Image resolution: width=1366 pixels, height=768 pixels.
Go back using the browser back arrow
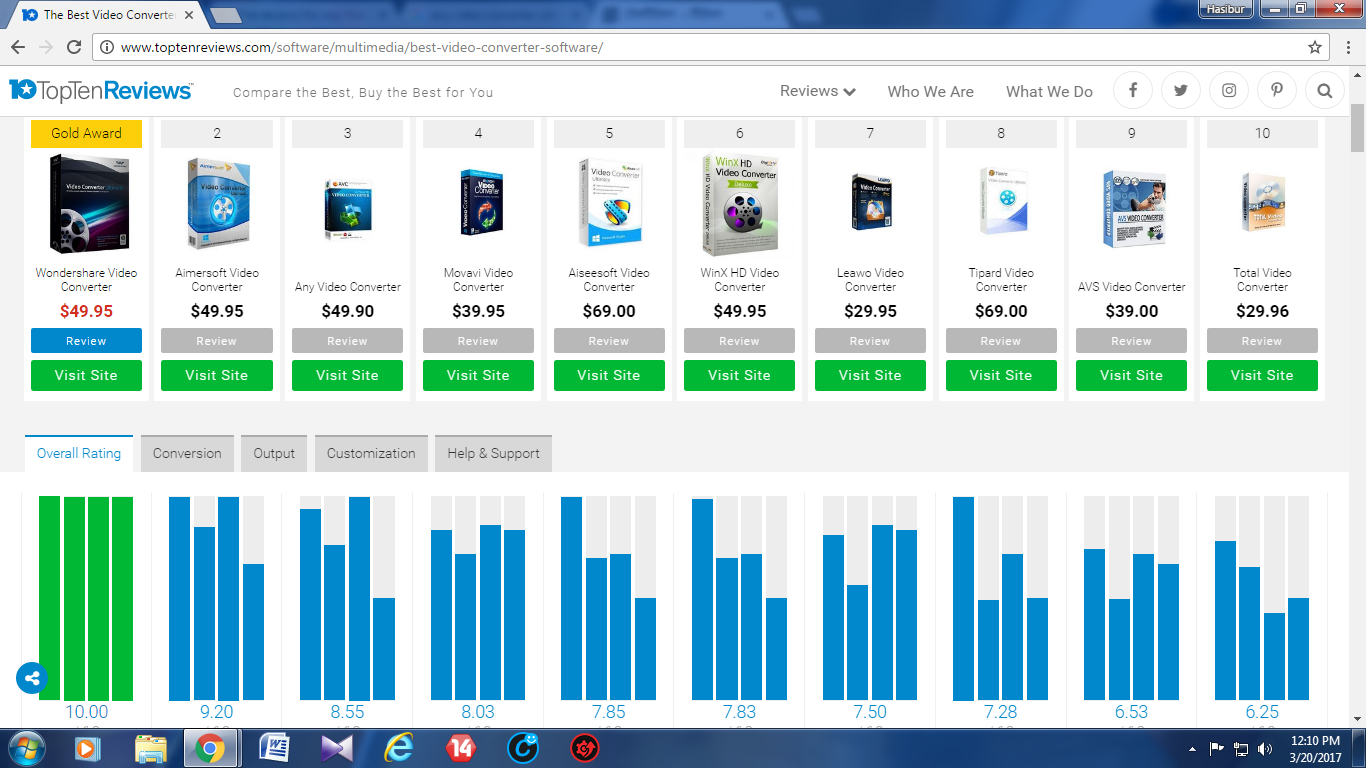coord(18,47)
